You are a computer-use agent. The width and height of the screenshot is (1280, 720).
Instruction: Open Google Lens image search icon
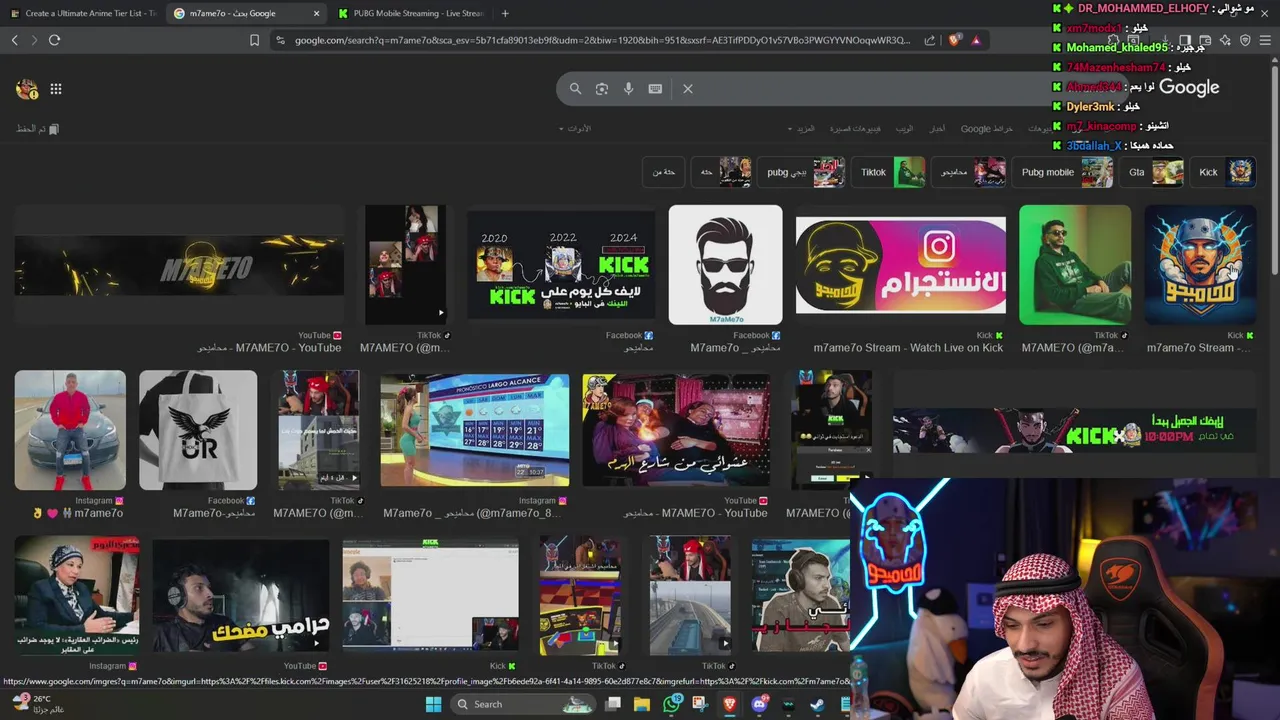click(602, 89)
